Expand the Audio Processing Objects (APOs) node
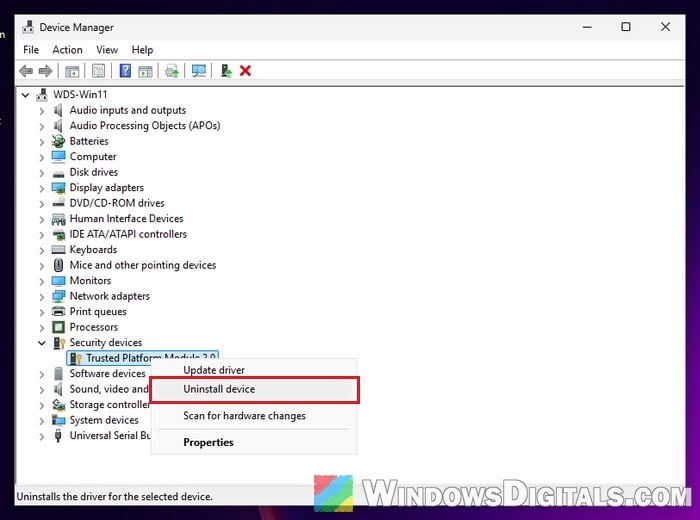Screen dimensions: 700x520 pos(42,126)
